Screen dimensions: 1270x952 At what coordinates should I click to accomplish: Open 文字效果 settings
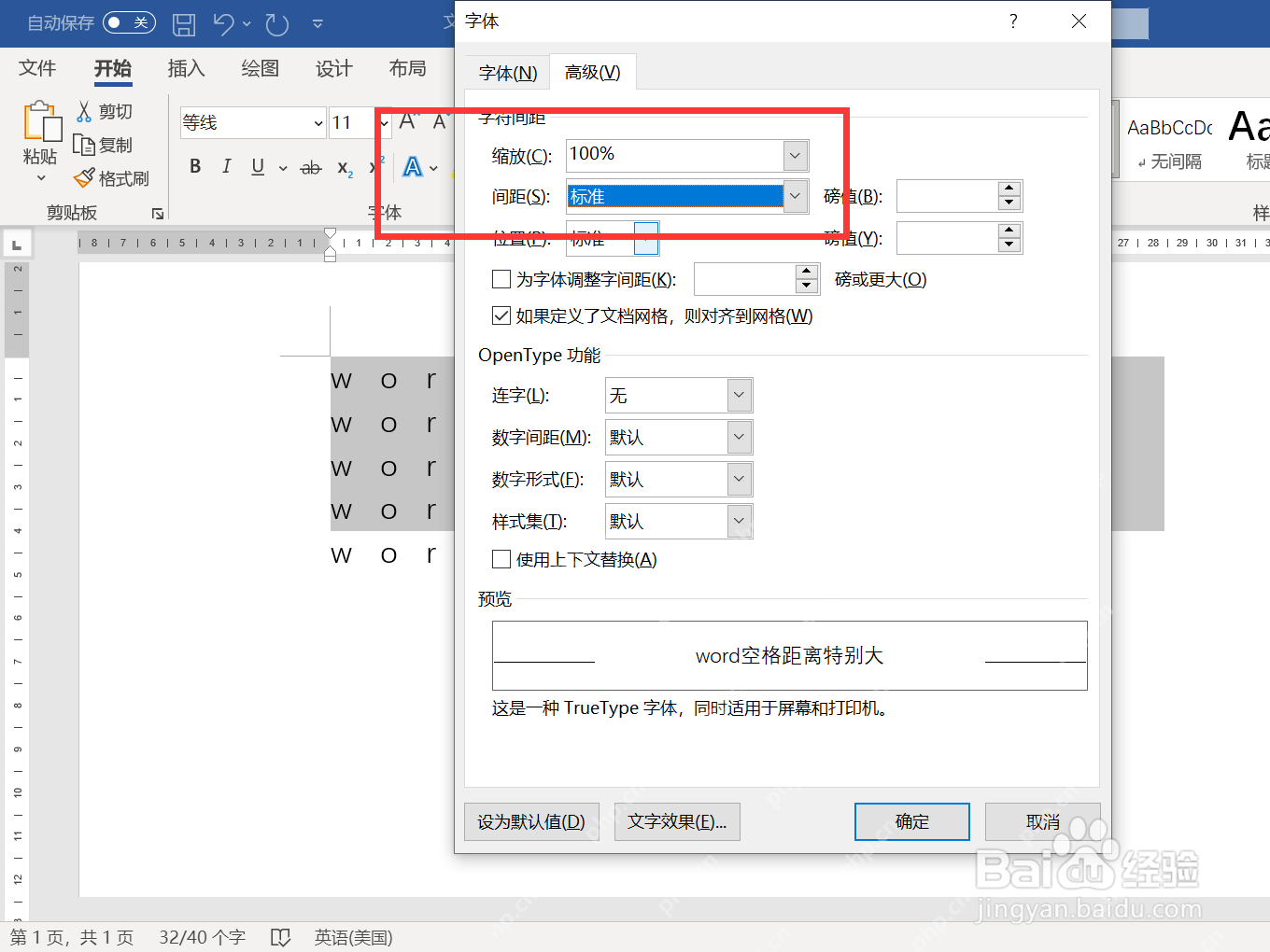pos(677,821)
